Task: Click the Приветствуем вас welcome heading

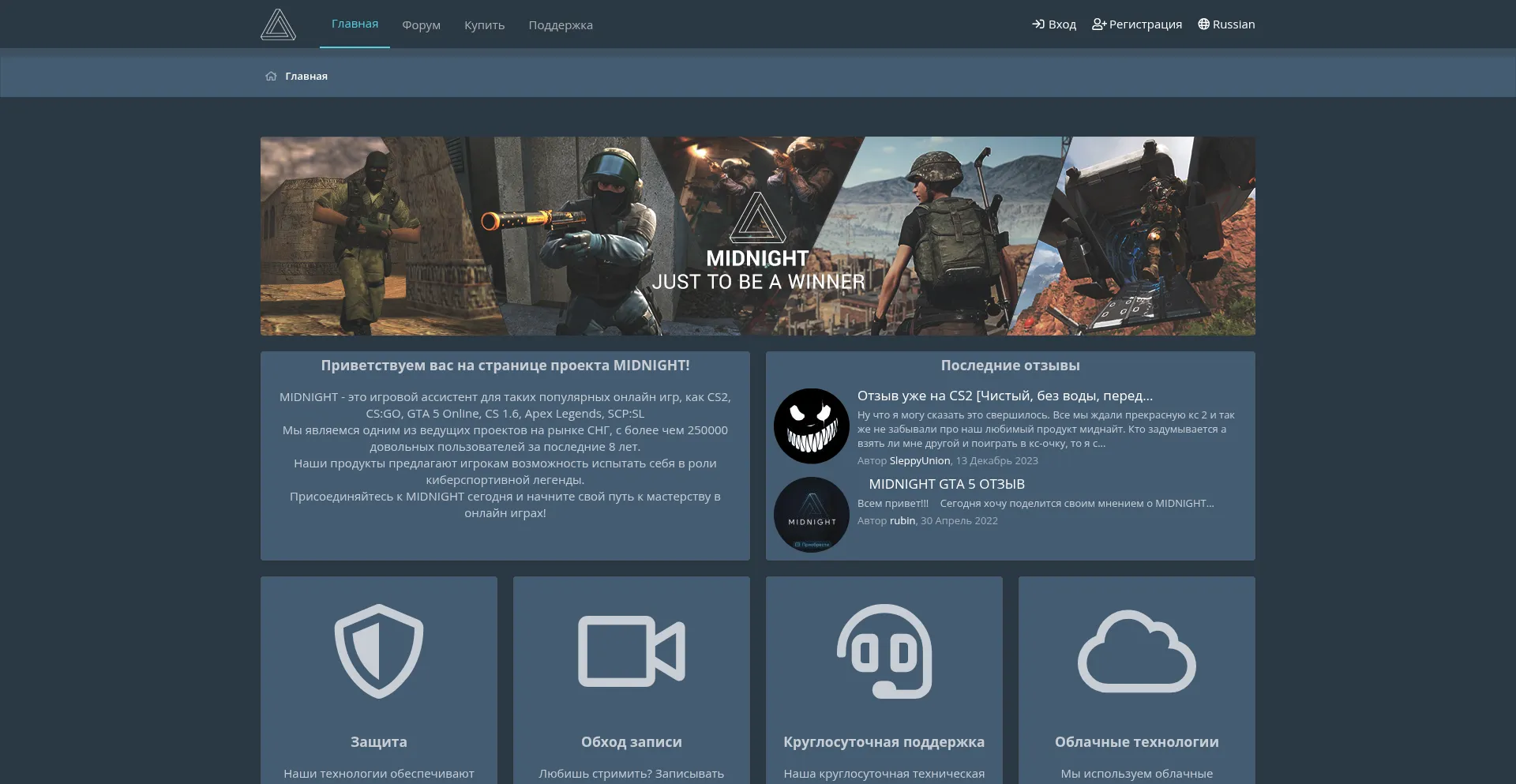Action: pyautogui.click(x=505, y=366)
